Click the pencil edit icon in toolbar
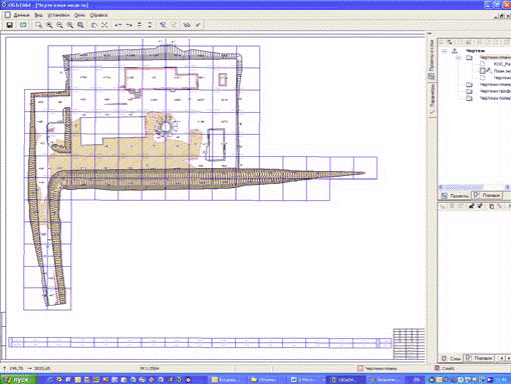This screenshot has height=384, width=511. pos(198,25)
